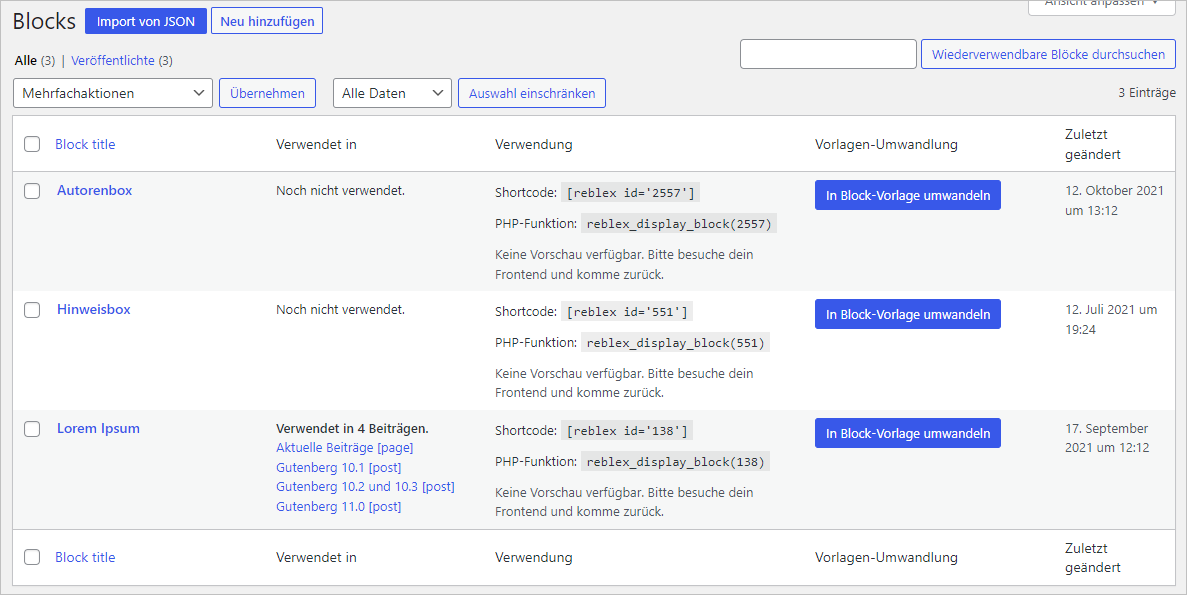Convert Lorem Ipsum to a block template
Viewport: 1187px width, 595px height.
coord(907,433)
